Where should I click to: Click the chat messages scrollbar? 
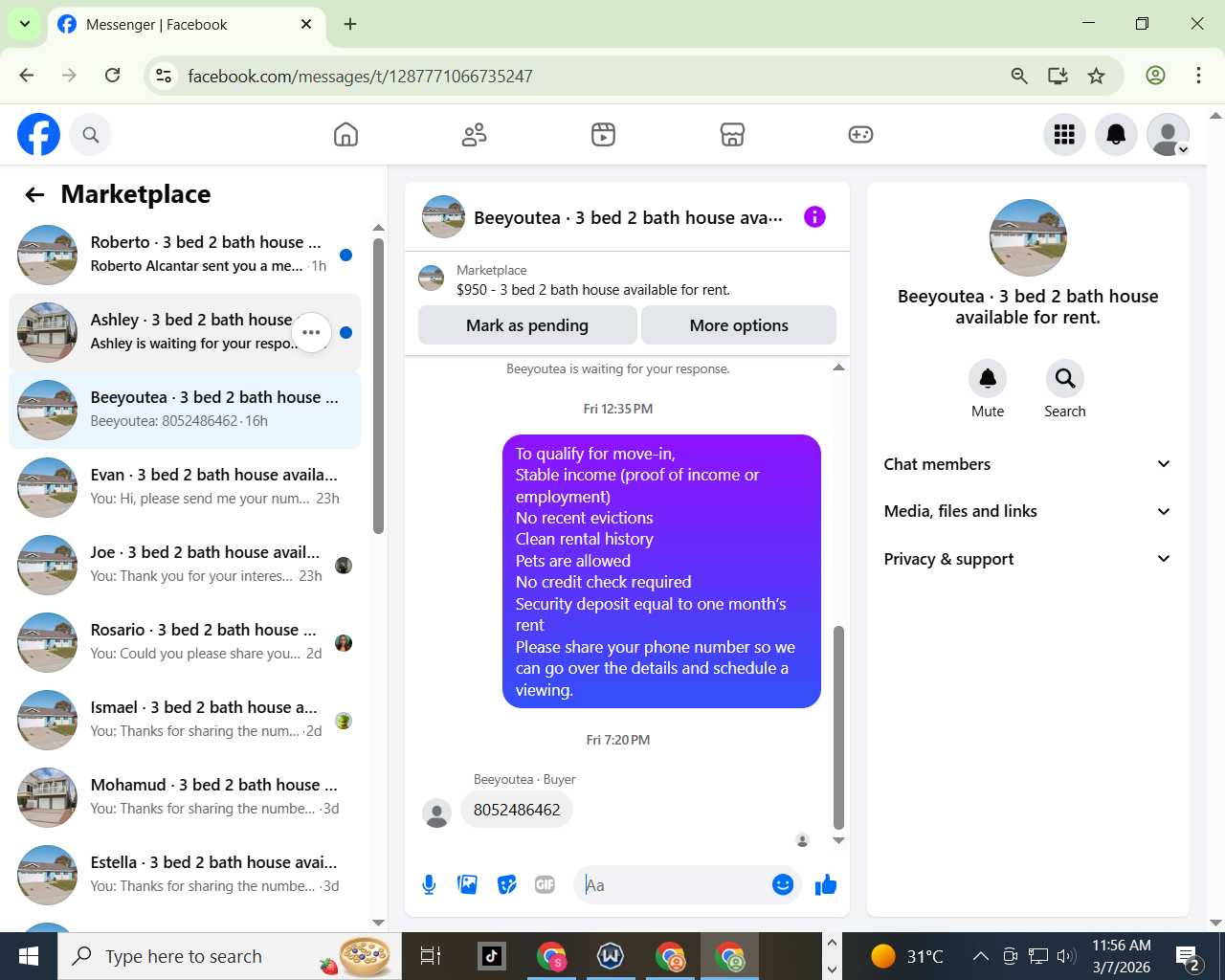click(839, 727)
